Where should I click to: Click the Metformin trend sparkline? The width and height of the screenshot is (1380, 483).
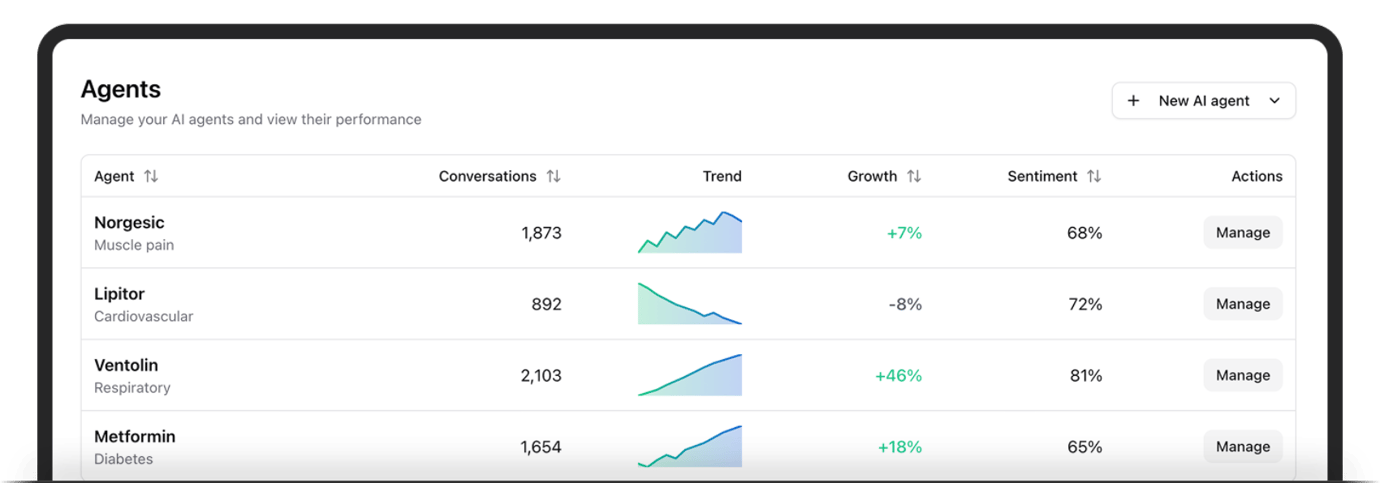click(x=690, y=447)
